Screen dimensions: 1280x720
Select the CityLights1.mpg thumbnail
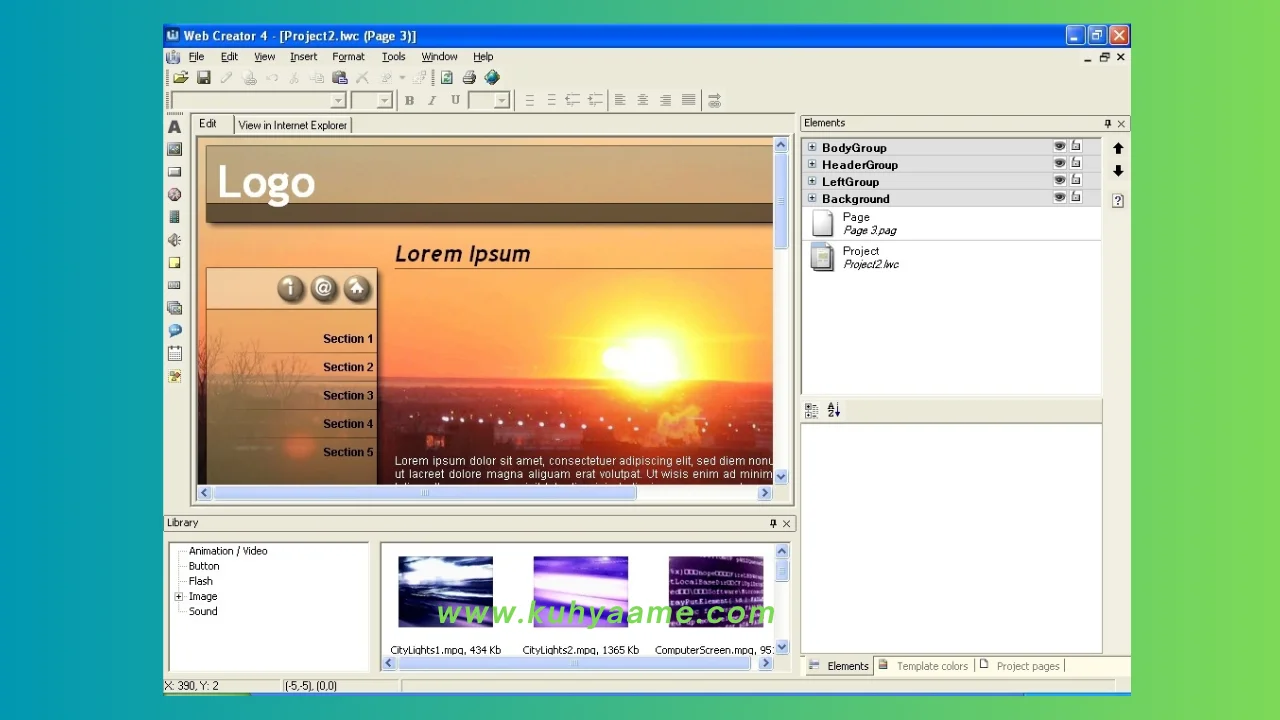tap(445, 591)
